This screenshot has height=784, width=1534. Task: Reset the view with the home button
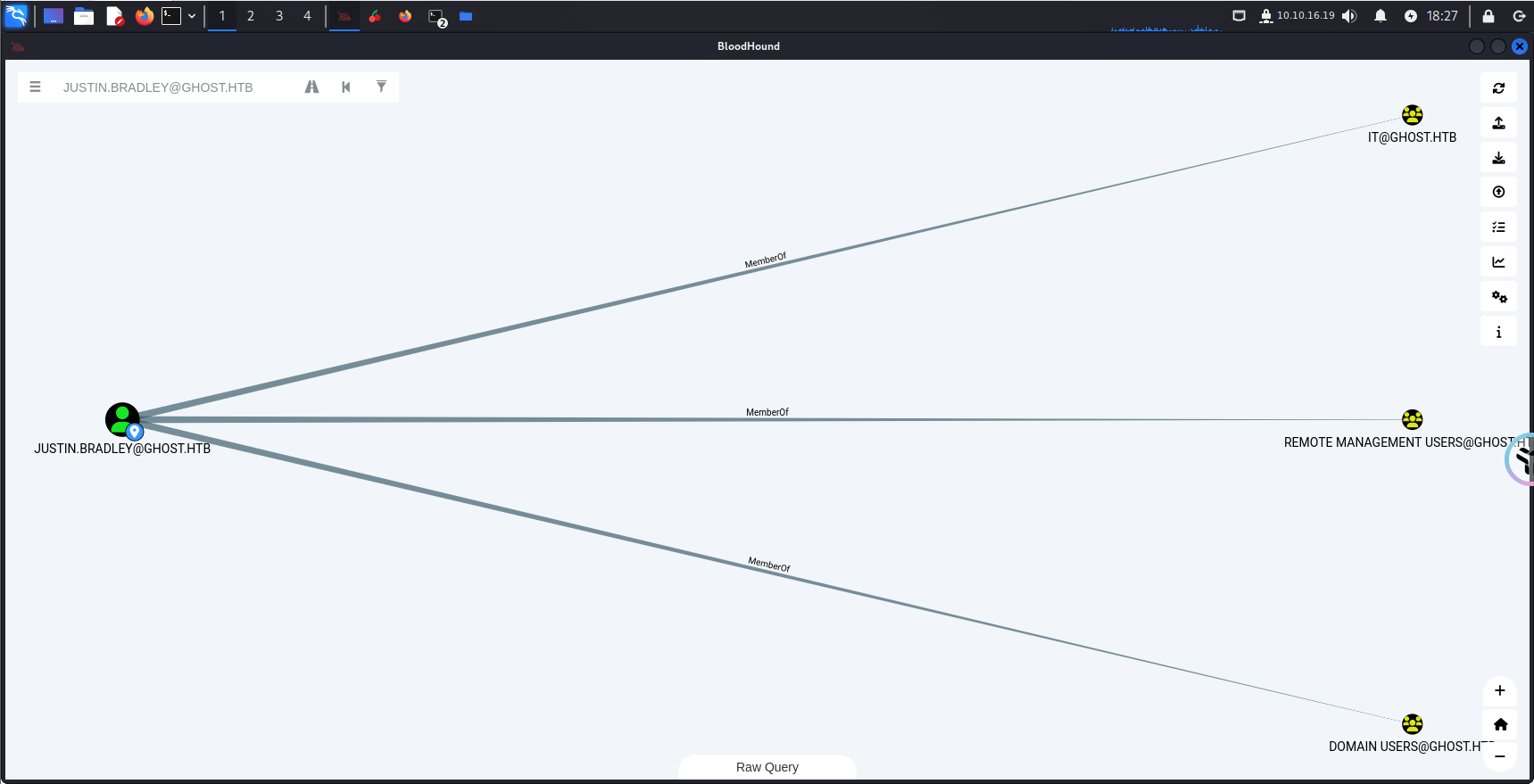tap(1499, 724)
